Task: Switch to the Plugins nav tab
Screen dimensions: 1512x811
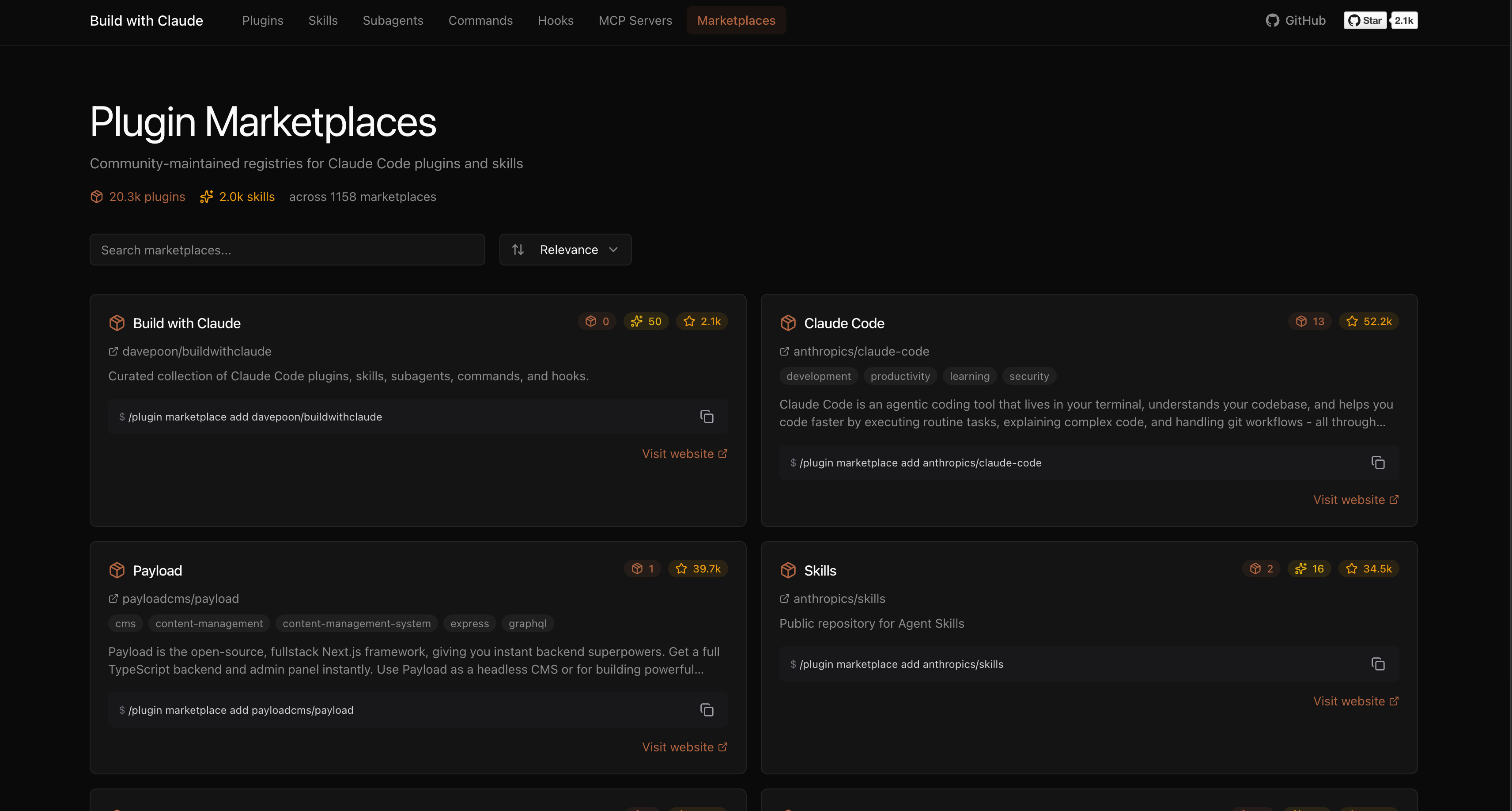Action: coord(262,20)
